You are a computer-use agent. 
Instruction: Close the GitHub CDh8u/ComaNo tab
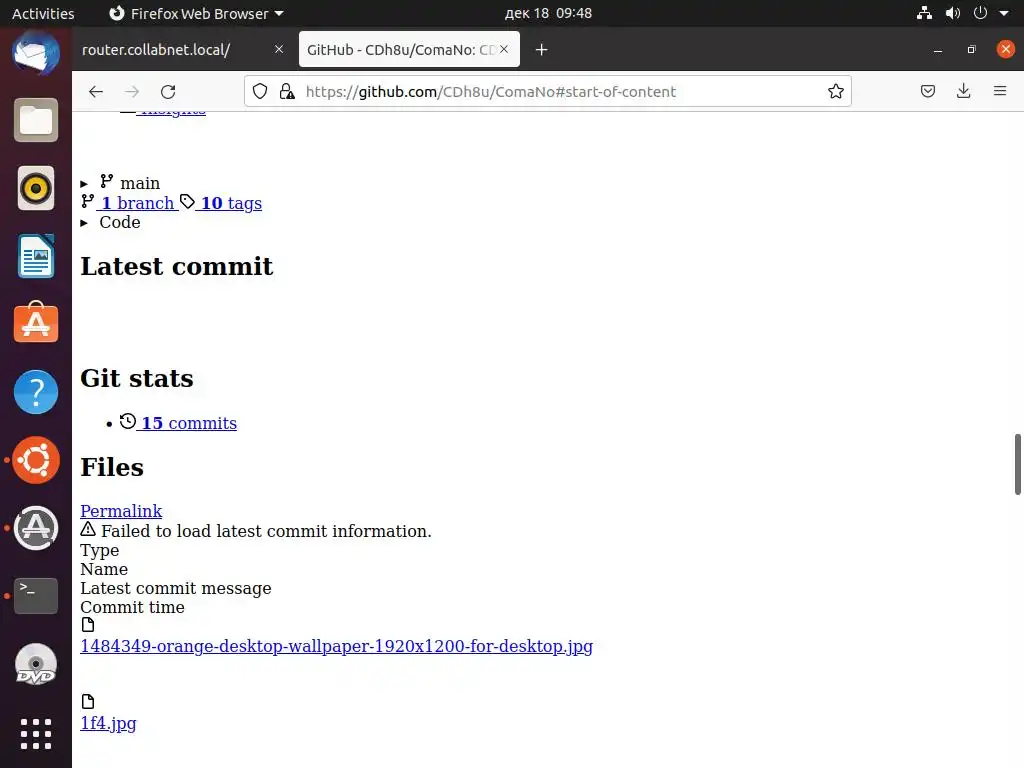coord(504,49)
